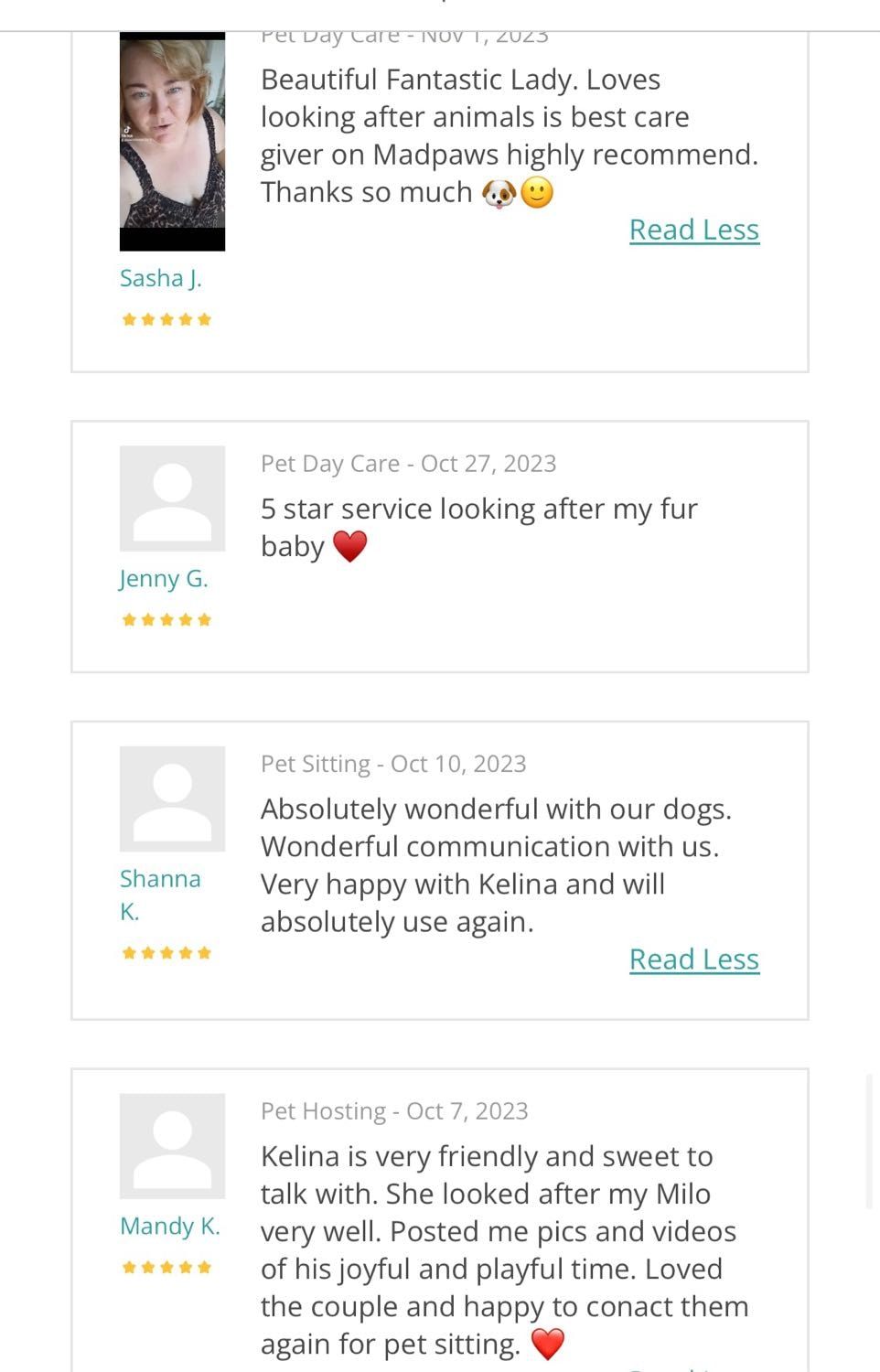Click the Pet Sitting - Oct 10, 2023 label
The height and width of the screenshot is (1372, 880).
(x=393, y=764)
